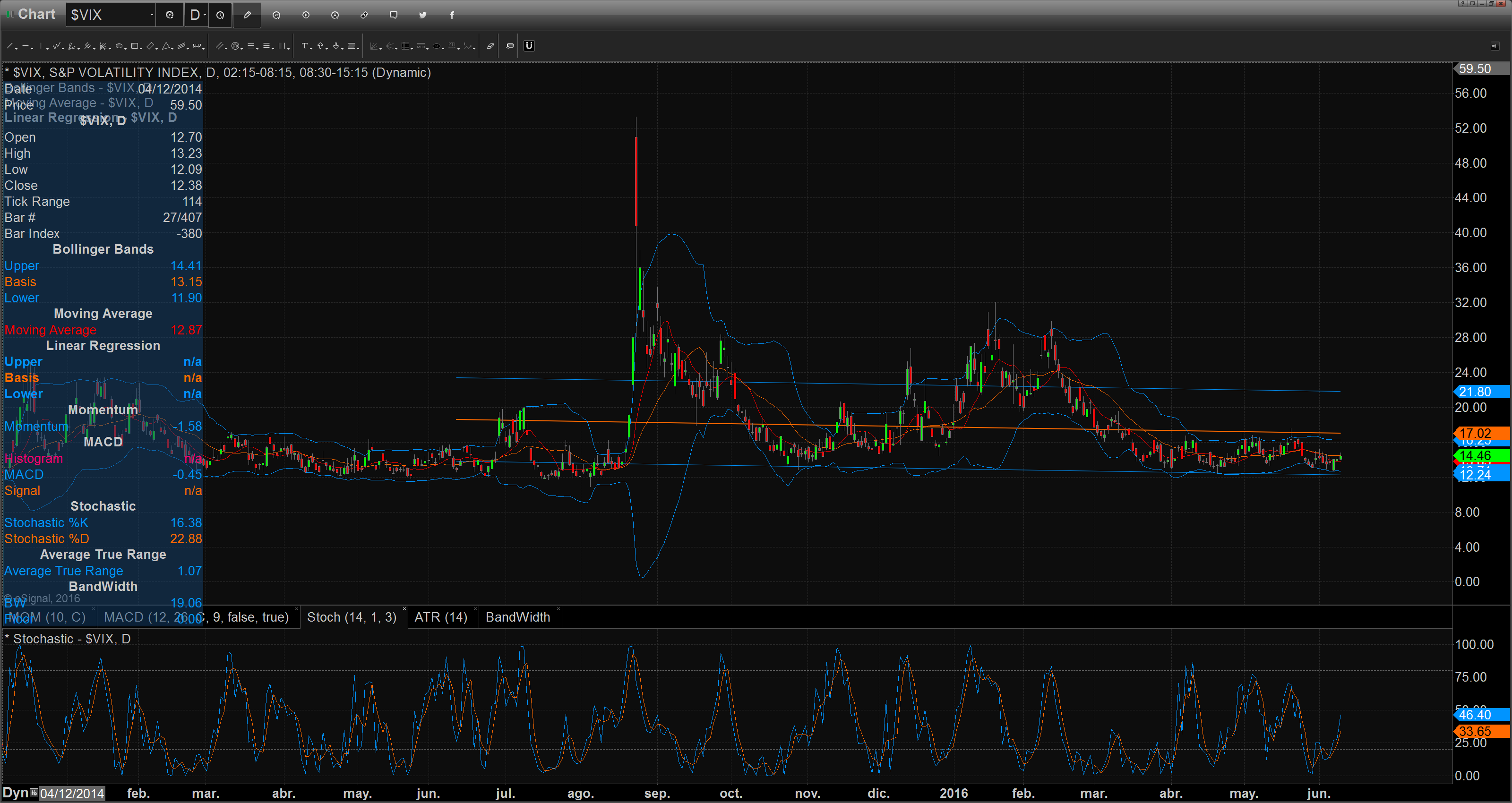Select the concentric Fibonacci Circles tool

coord(235,46)
